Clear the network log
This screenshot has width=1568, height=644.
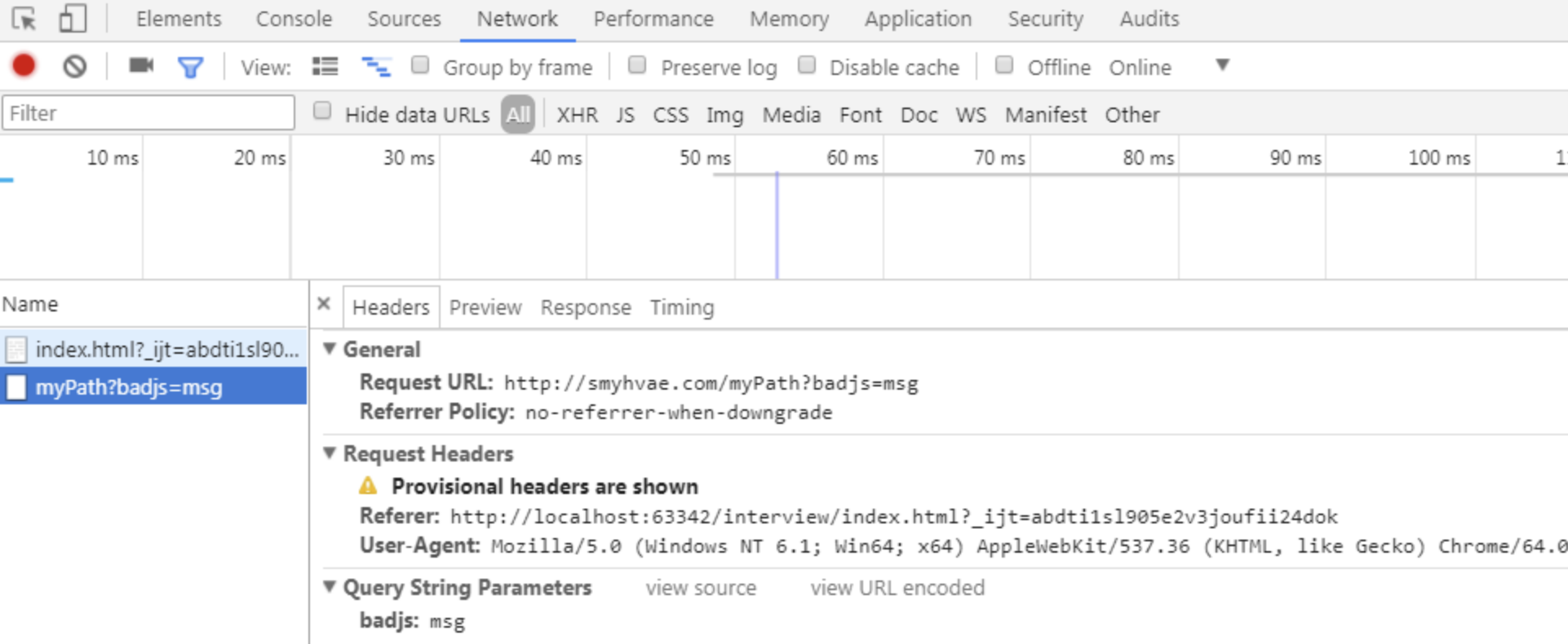[74, 66]
